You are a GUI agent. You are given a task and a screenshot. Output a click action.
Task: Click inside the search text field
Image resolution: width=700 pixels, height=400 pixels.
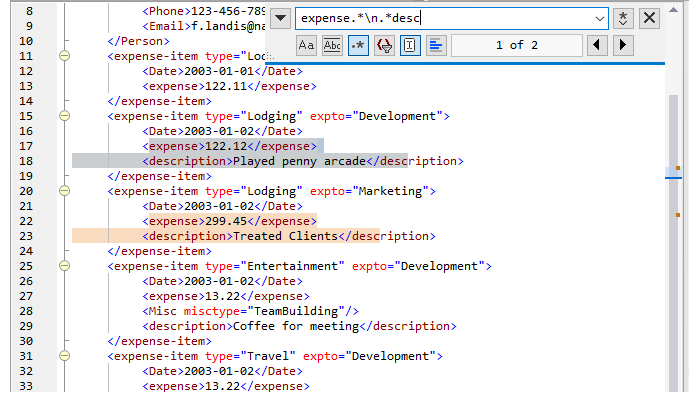440,18
